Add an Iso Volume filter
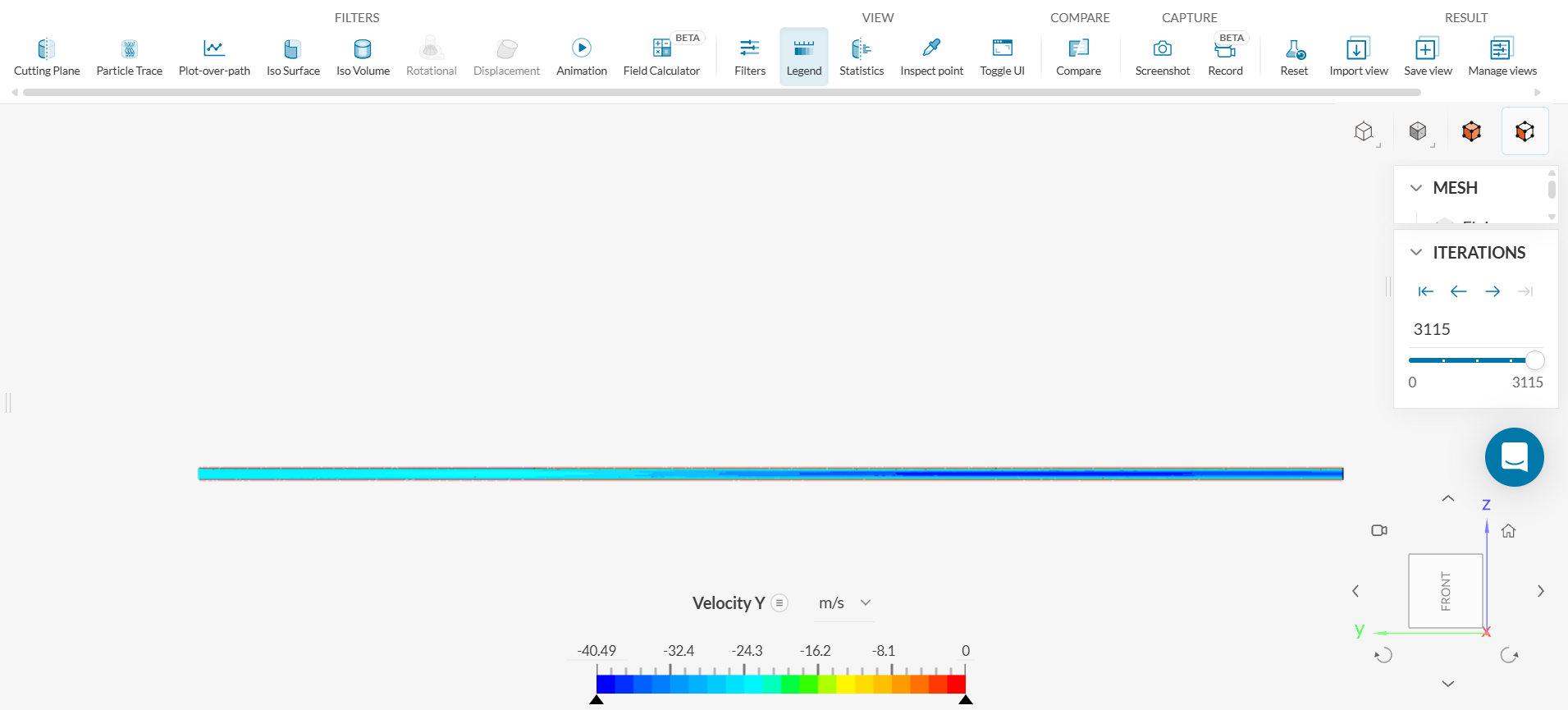The height and width of the screenshot is (710, 1568). point(363,57)
